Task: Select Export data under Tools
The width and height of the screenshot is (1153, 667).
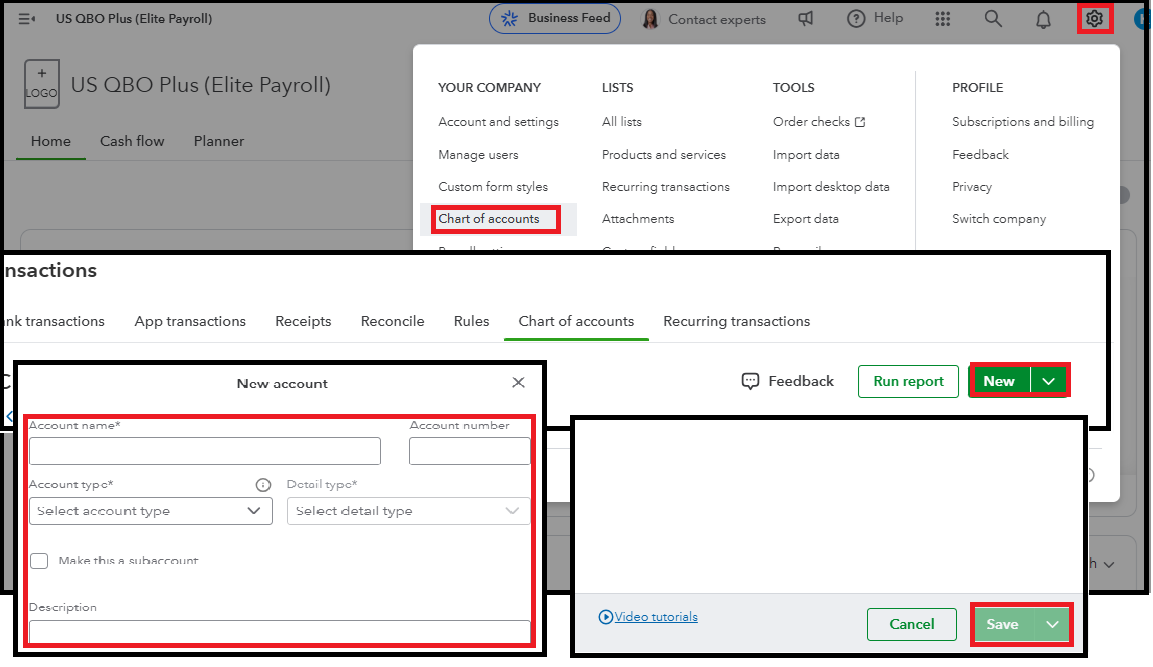Action: coord(805,219)
